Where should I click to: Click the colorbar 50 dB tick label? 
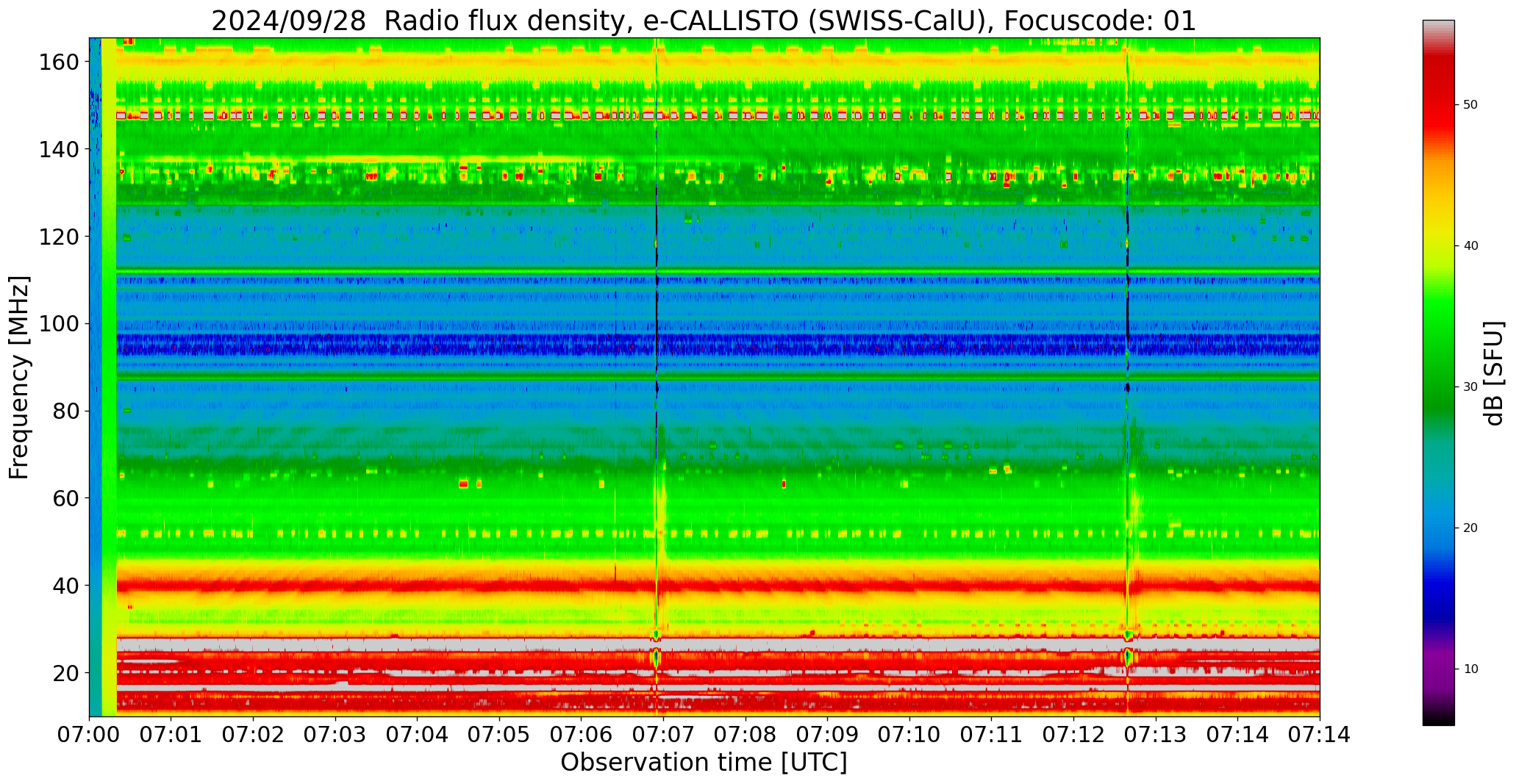[x=1470, y=105]
